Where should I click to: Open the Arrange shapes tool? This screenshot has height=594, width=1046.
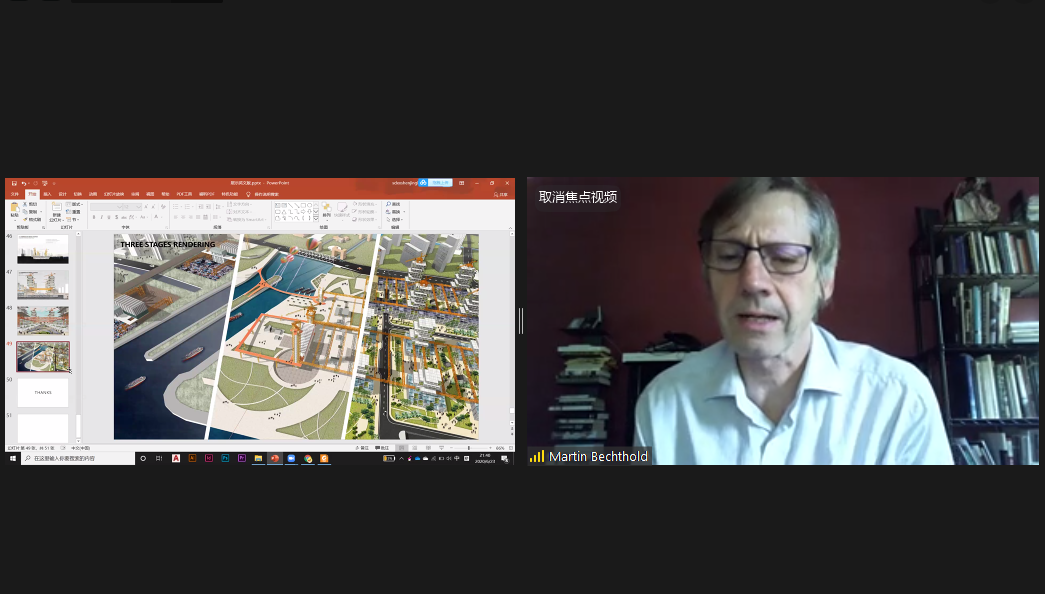[x=326, y=210]
